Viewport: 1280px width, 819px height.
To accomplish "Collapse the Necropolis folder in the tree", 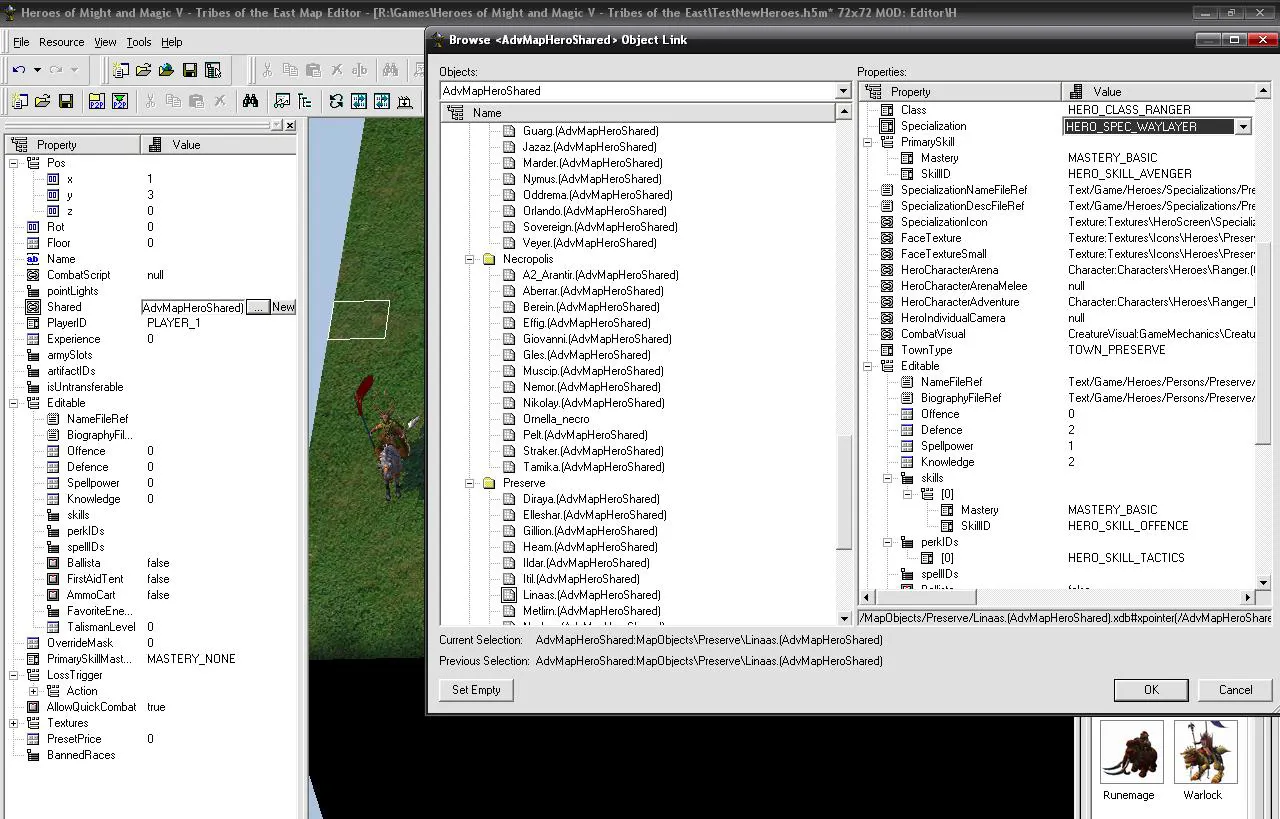I will [469, 259].
